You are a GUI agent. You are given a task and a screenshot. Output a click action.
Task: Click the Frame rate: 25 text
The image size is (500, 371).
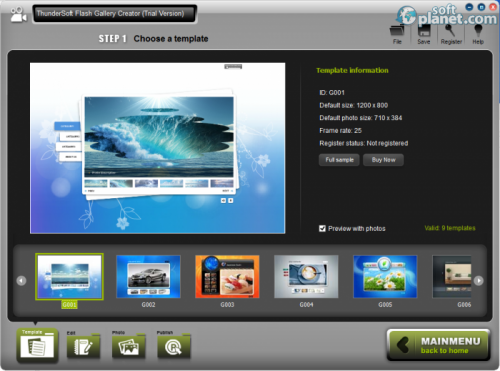coord(340,131)
